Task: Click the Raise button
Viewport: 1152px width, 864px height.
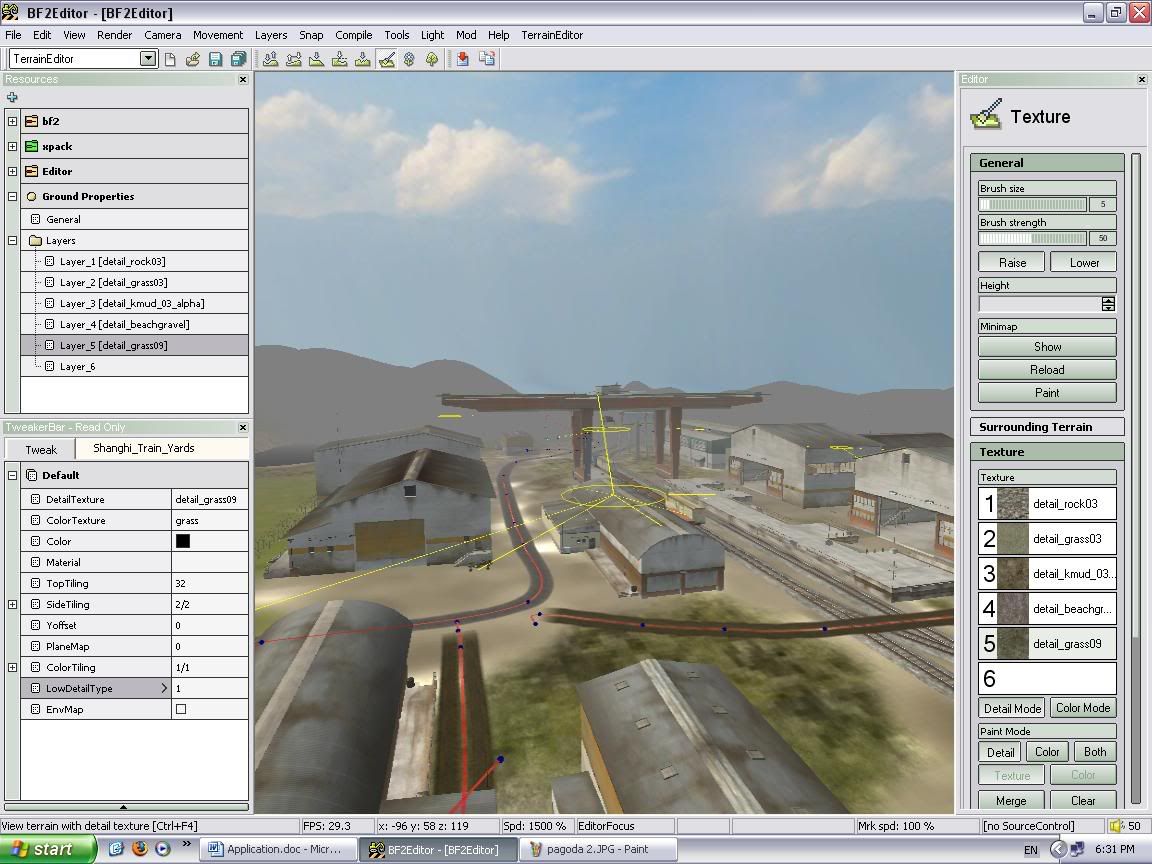Action: point(1012,262)
